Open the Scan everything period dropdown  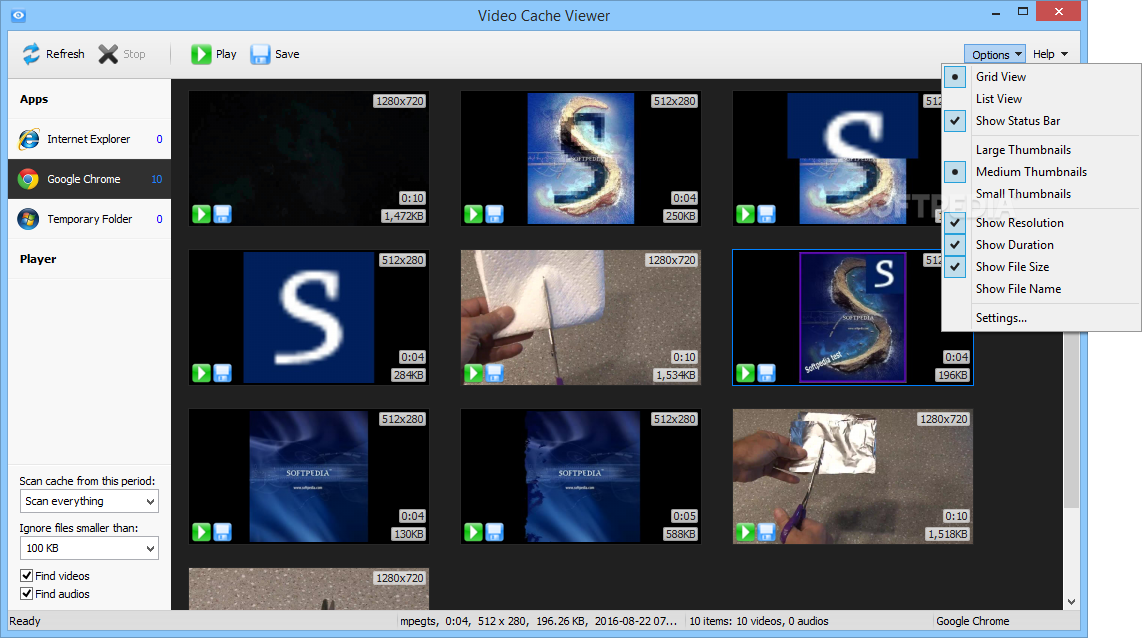[89, 501]
